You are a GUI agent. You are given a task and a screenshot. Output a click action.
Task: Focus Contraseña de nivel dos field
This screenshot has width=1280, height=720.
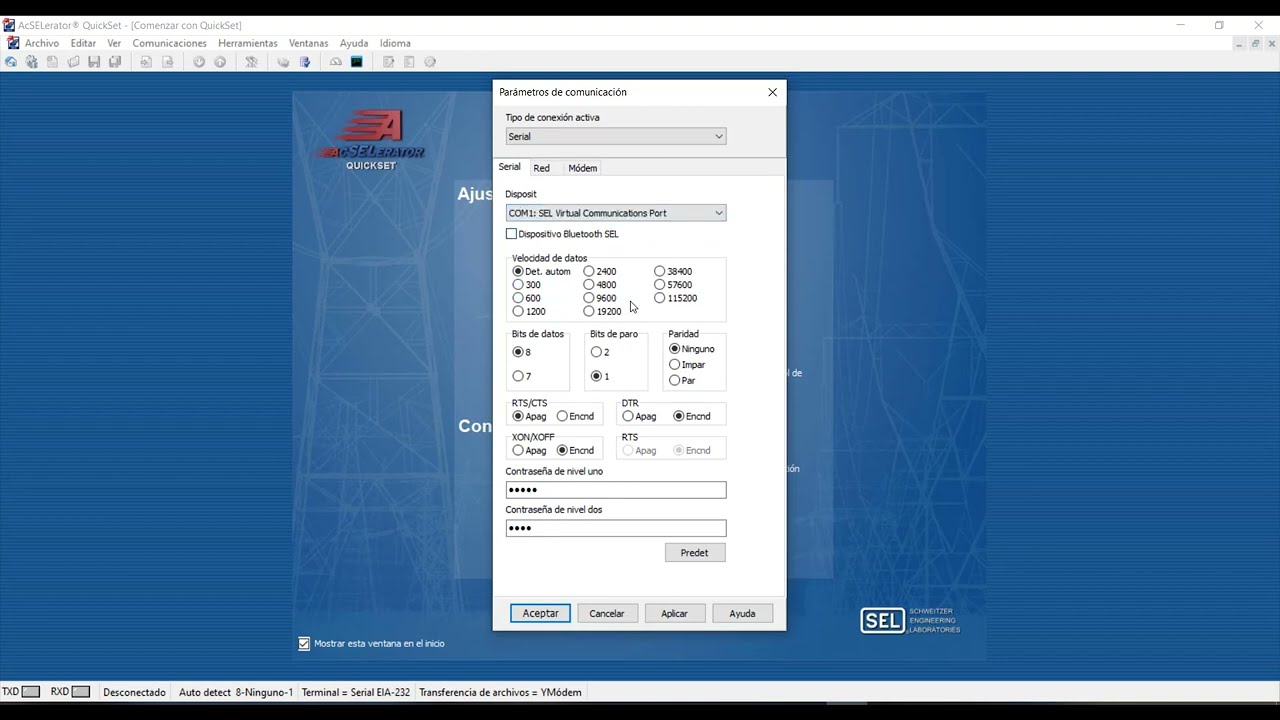pyautogui.click(x=616, y=528)
